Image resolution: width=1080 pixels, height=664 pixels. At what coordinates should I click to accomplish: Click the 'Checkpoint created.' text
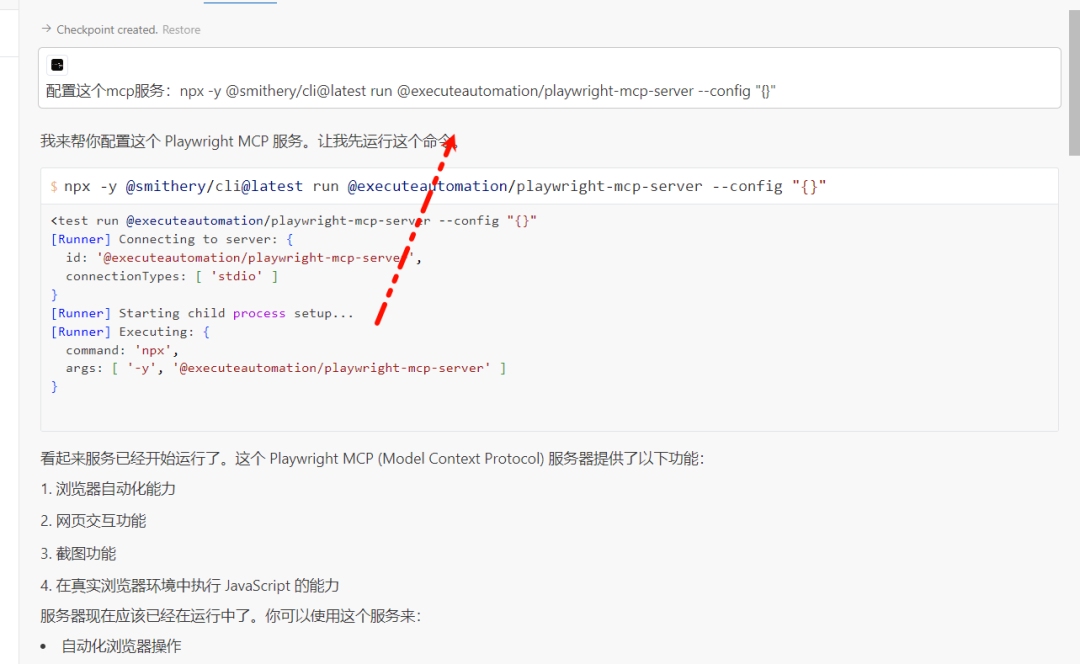[107, 30]
